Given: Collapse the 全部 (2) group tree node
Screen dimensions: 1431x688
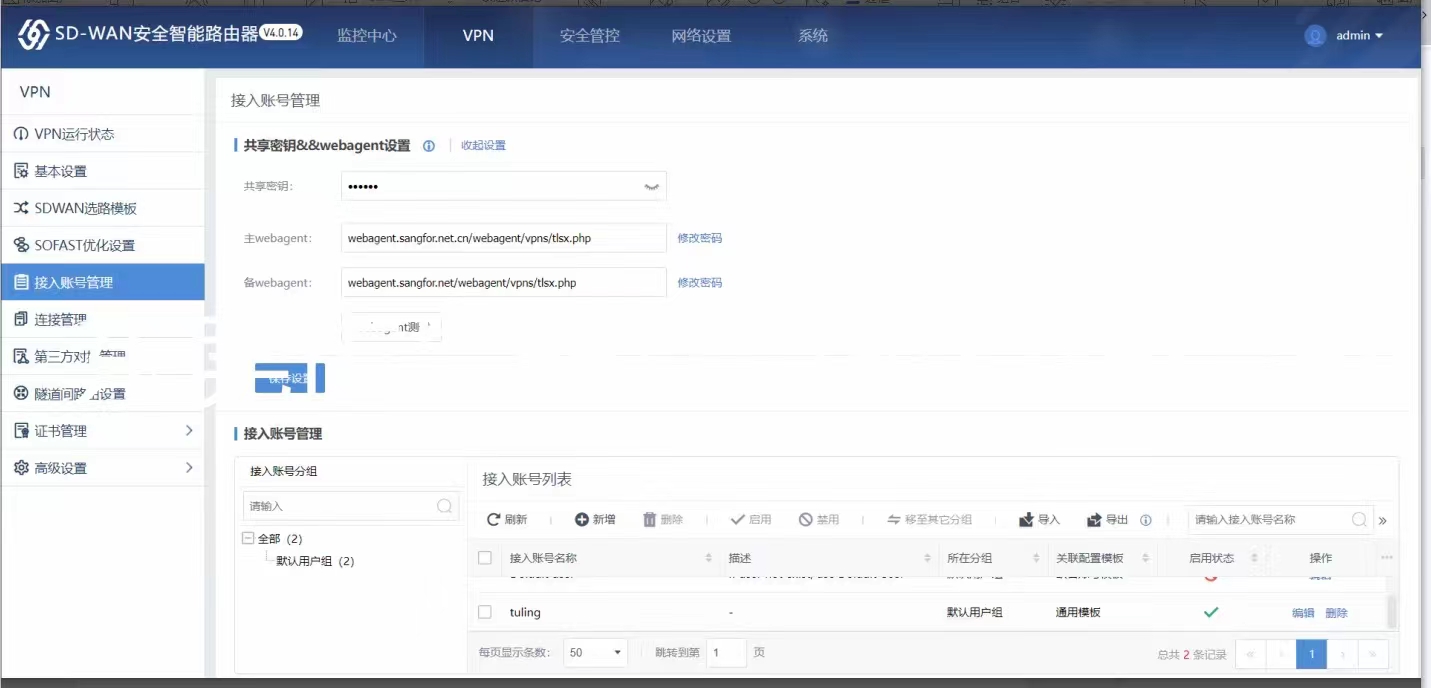Looking at the screenshot, I should click(248, 539).
